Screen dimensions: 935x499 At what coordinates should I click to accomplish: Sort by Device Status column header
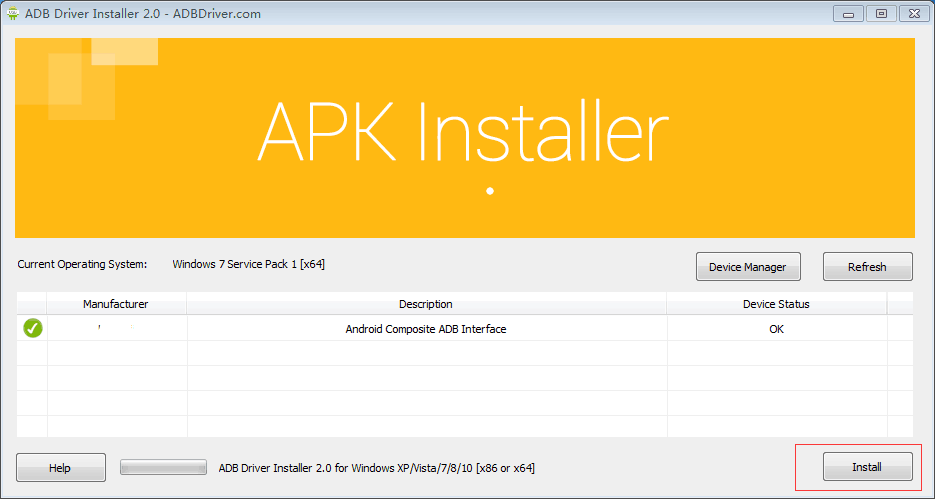pos(776,304)
